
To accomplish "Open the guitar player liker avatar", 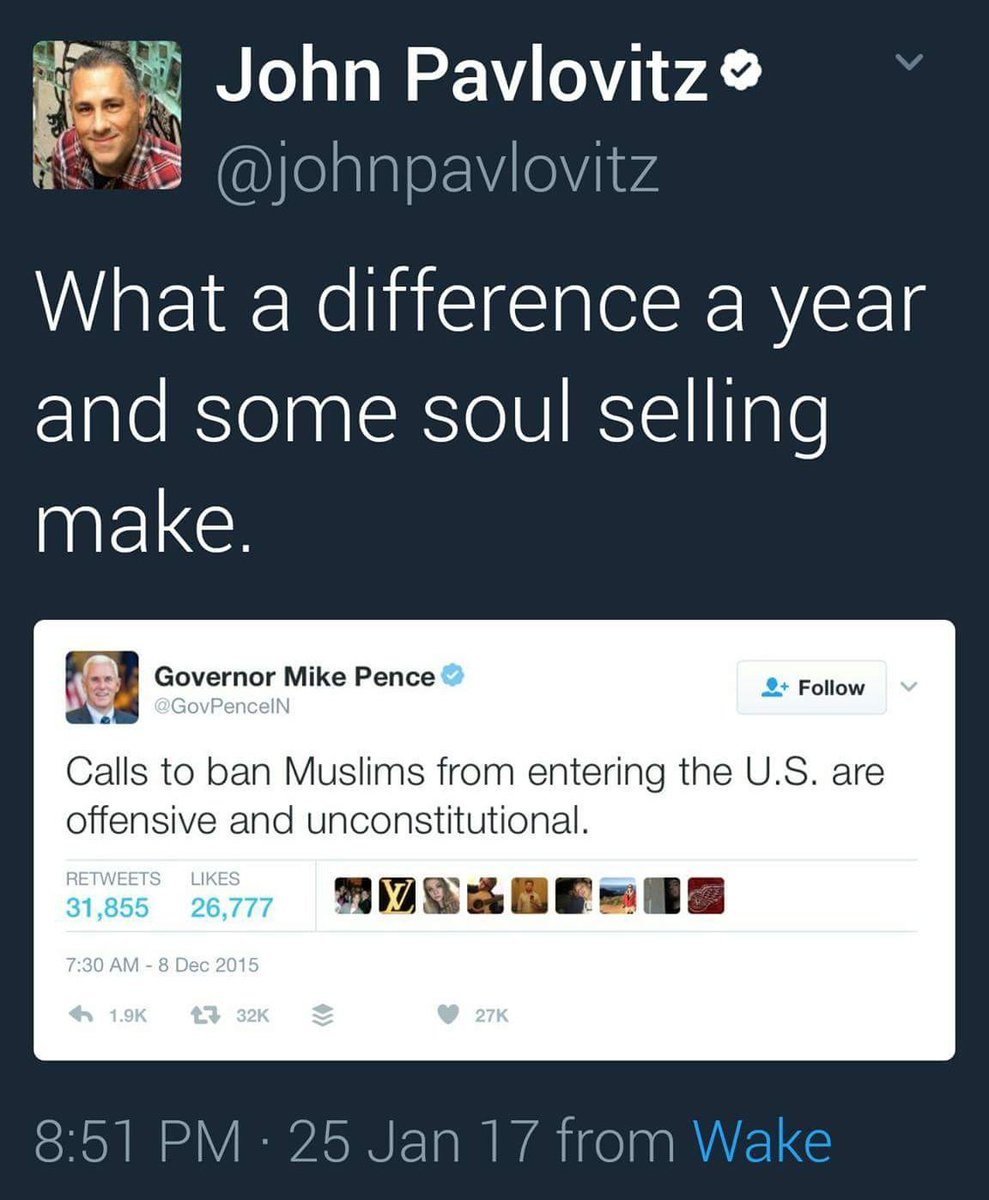I will [x=488, y=896].
